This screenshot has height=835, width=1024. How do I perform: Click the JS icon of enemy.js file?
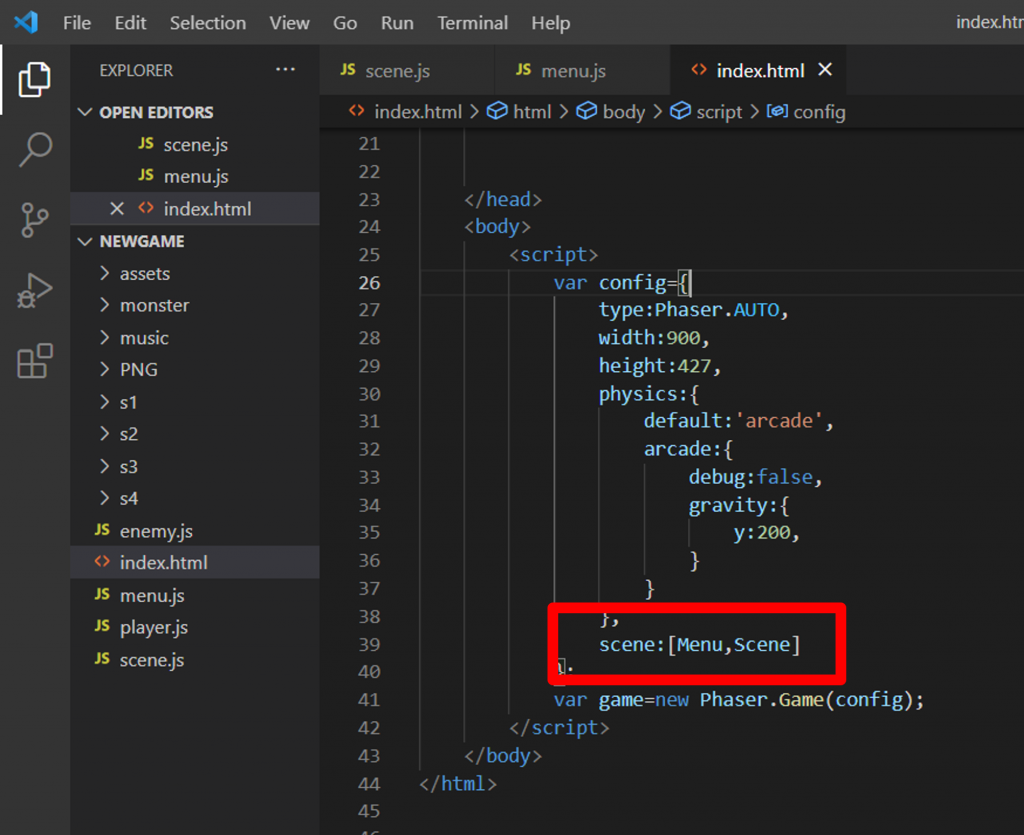coord(103,530)
